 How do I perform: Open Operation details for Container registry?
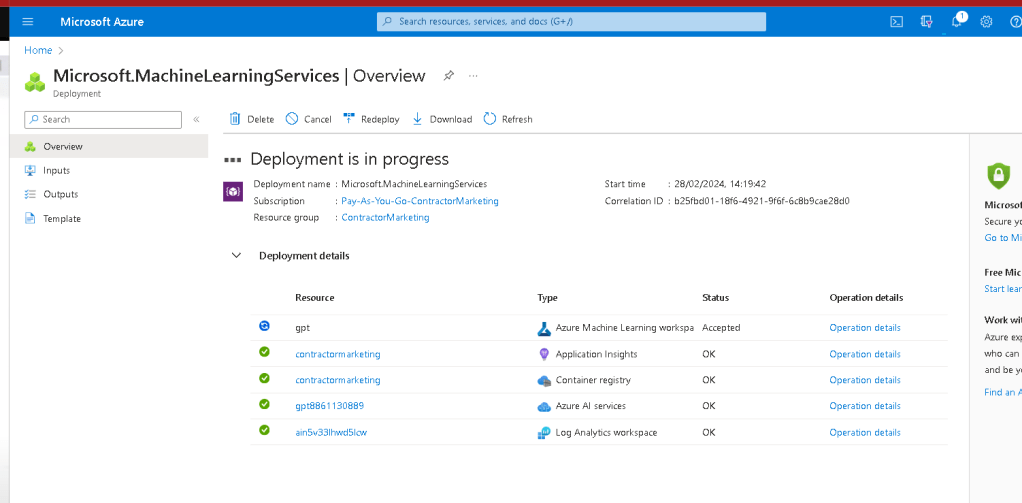(x=865, y=381)
